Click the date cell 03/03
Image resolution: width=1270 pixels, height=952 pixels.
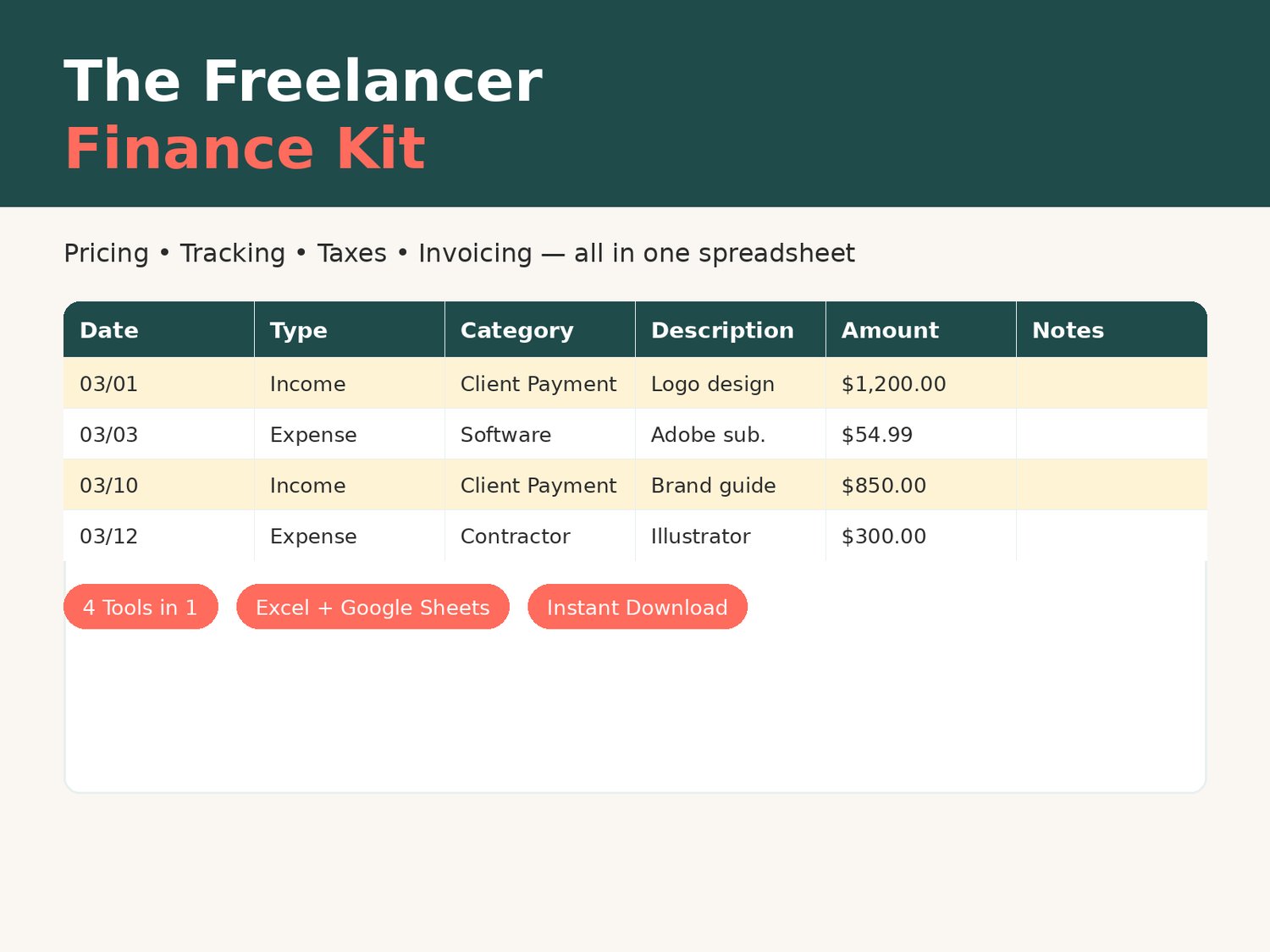159,434
